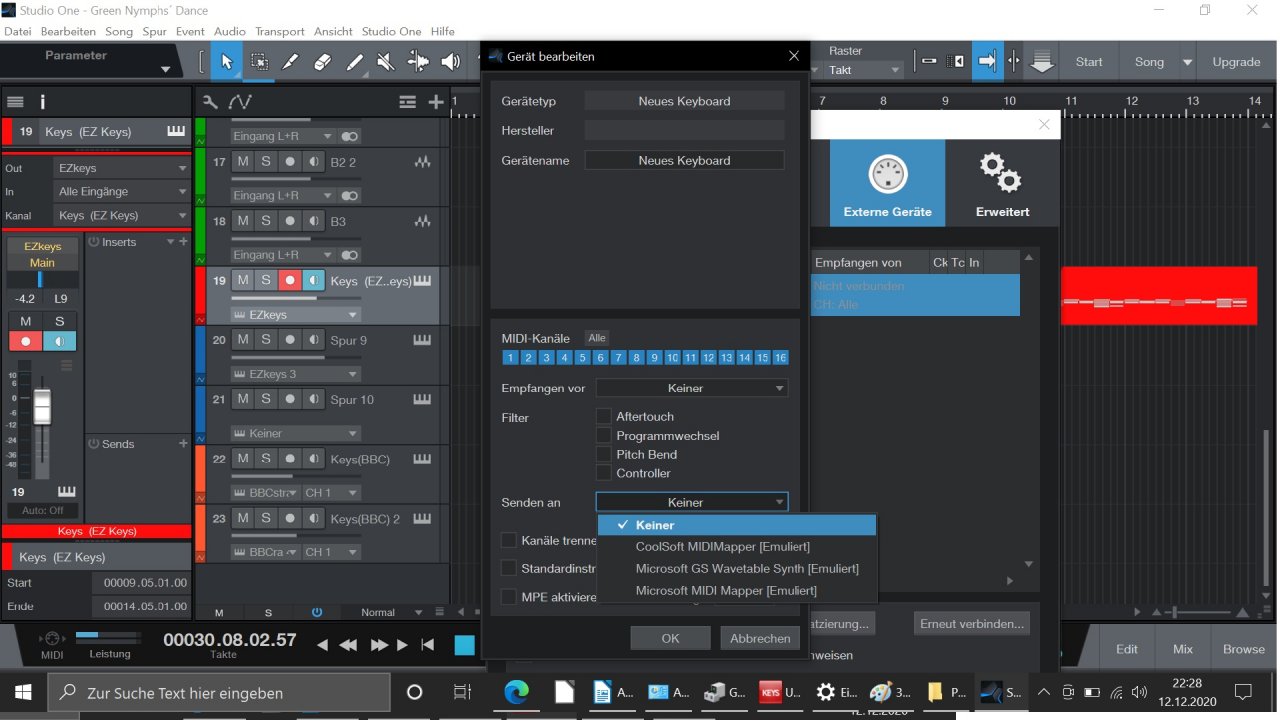Check the MPE aktivieren checkbox
Viewport: 1280px width, 724px height.
click(509, 597)
